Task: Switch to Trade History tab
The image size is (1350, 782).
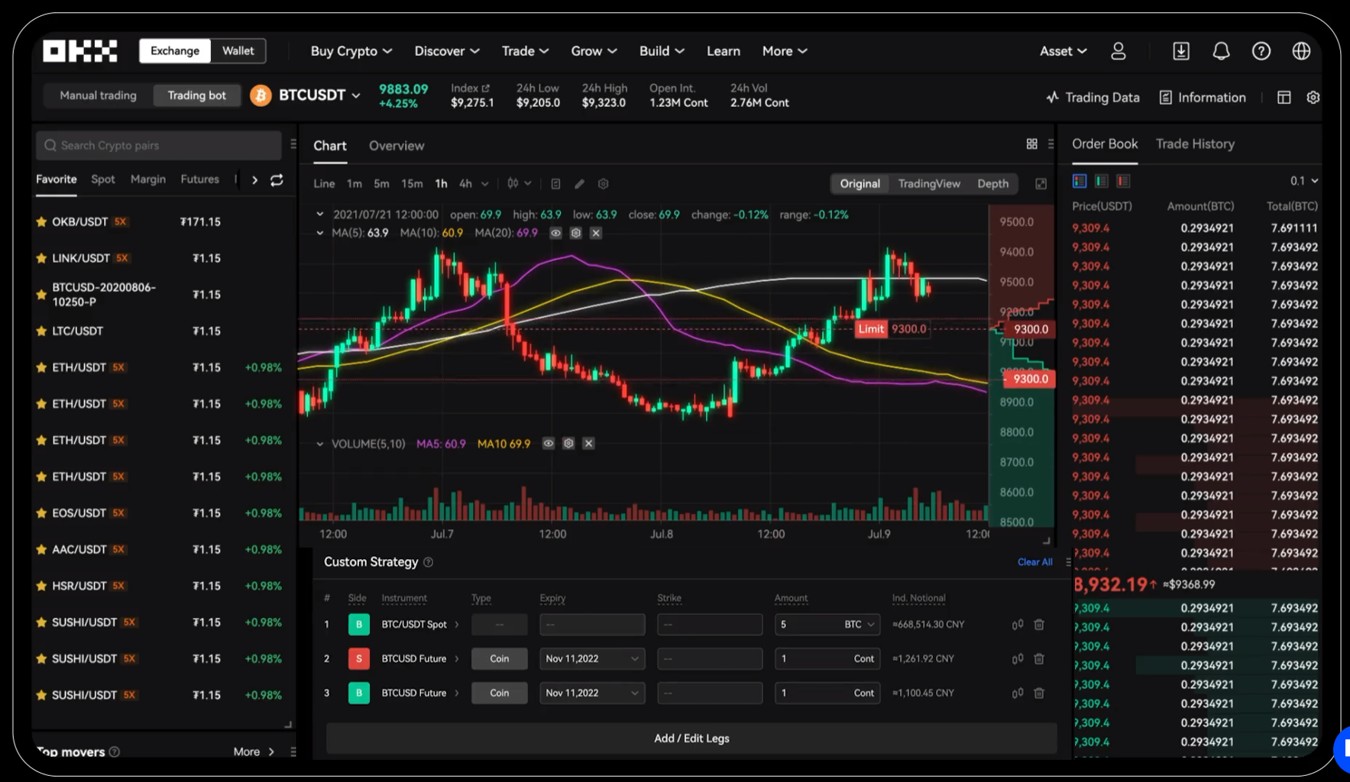Action: pyautogui.click(x=1195, y=144)
